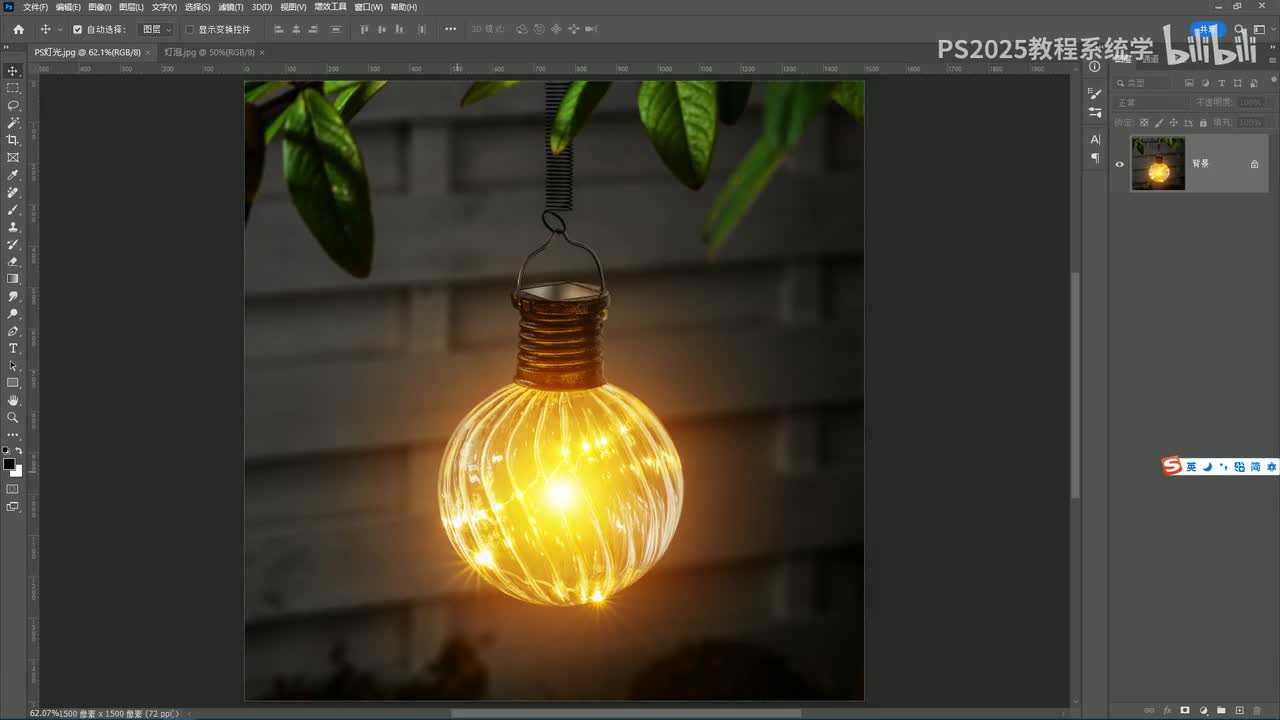This screenshot has width=1280, height=720.
Task: Select the Lasso tool
Action: tap(13, 105)
